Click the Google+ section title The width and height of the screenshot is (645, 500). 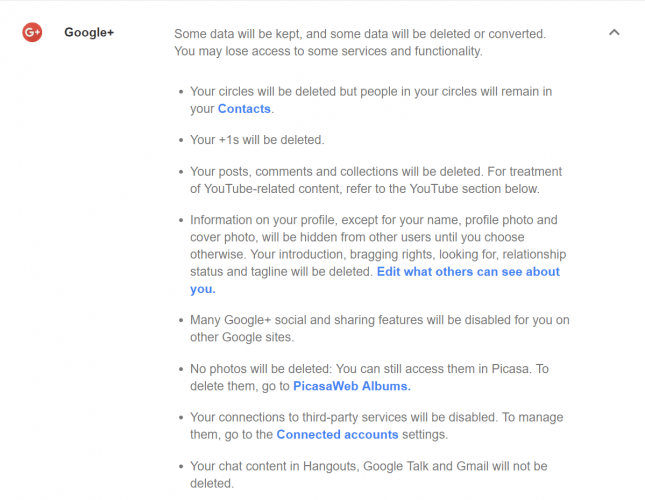click(x=89, y=32)
